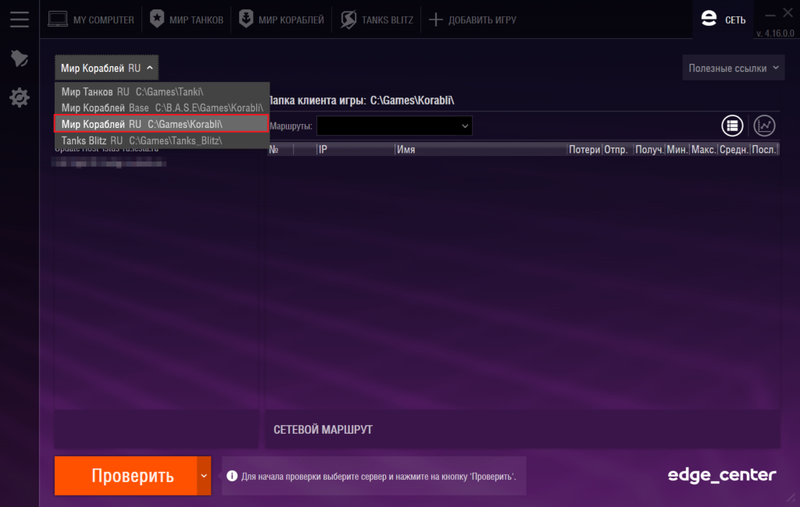Close the application window
Image resolution: width=800 pixels, height=507 pixels.
point(788,13)
